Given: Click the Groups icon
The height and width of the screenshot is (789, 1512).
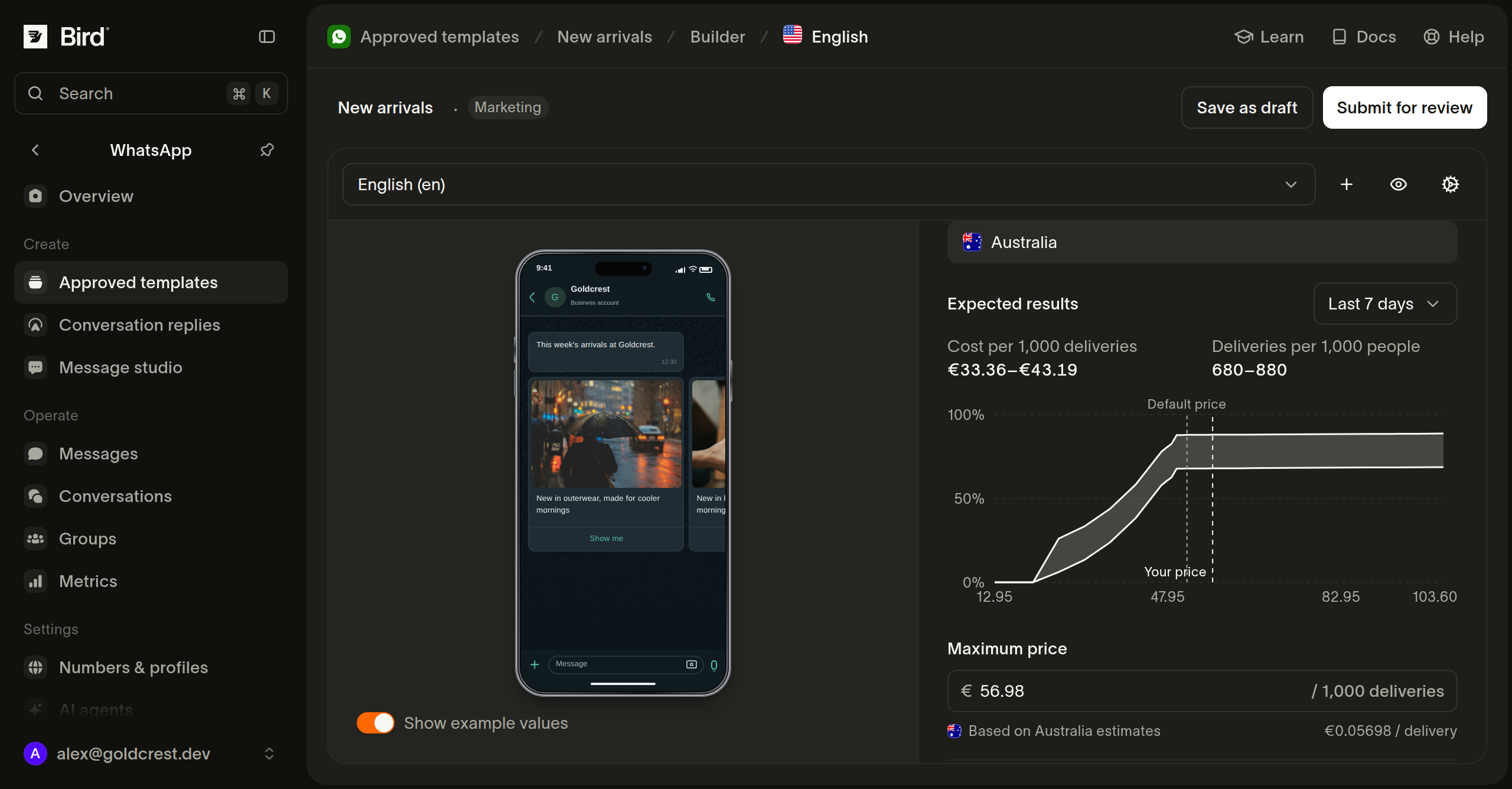Looking at the screenshot, I should (x=35, y=539).
